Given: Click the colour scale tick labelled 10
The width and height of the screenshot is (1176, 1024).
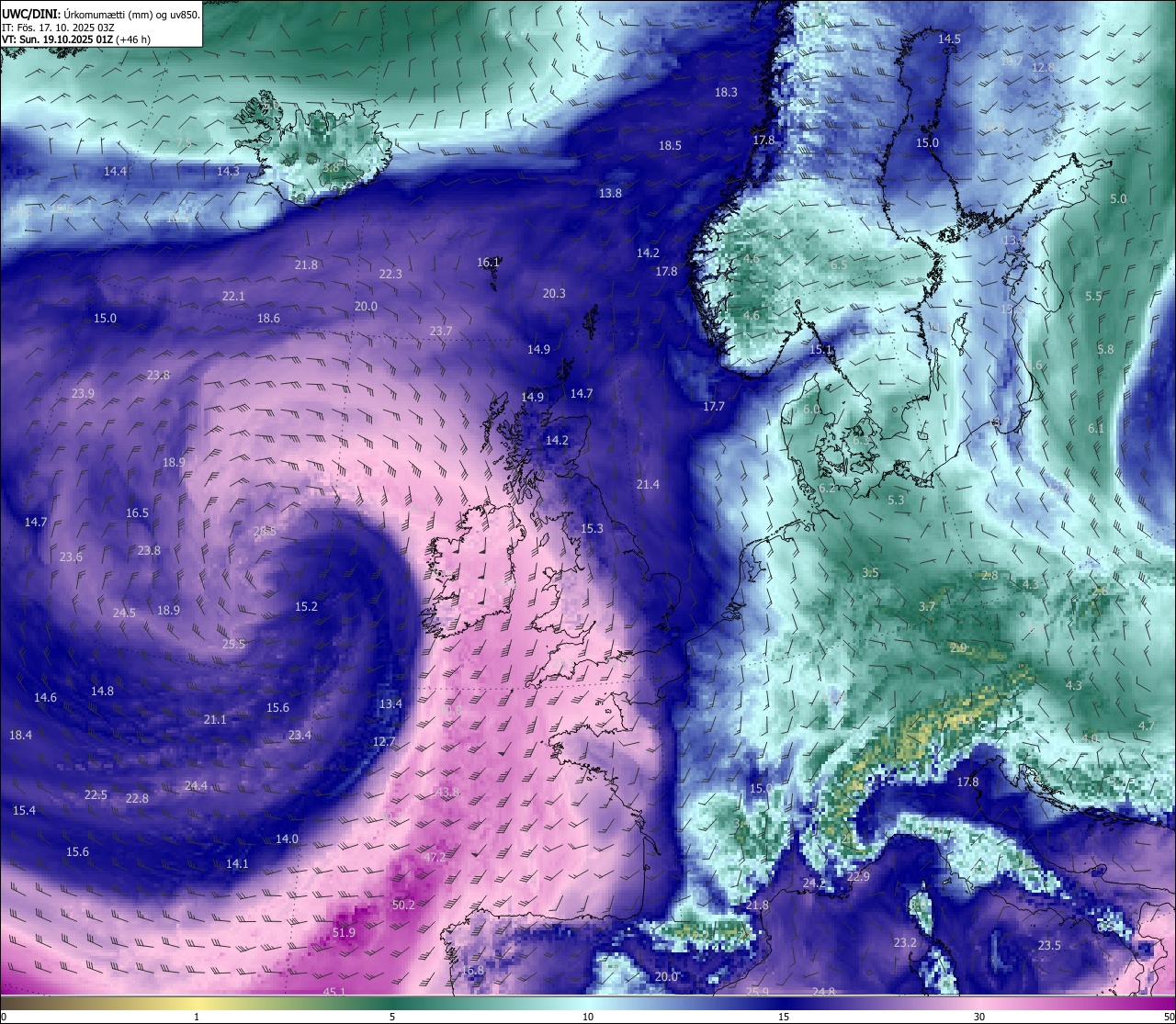Looking at the screenshot, I should (588, 1017).
